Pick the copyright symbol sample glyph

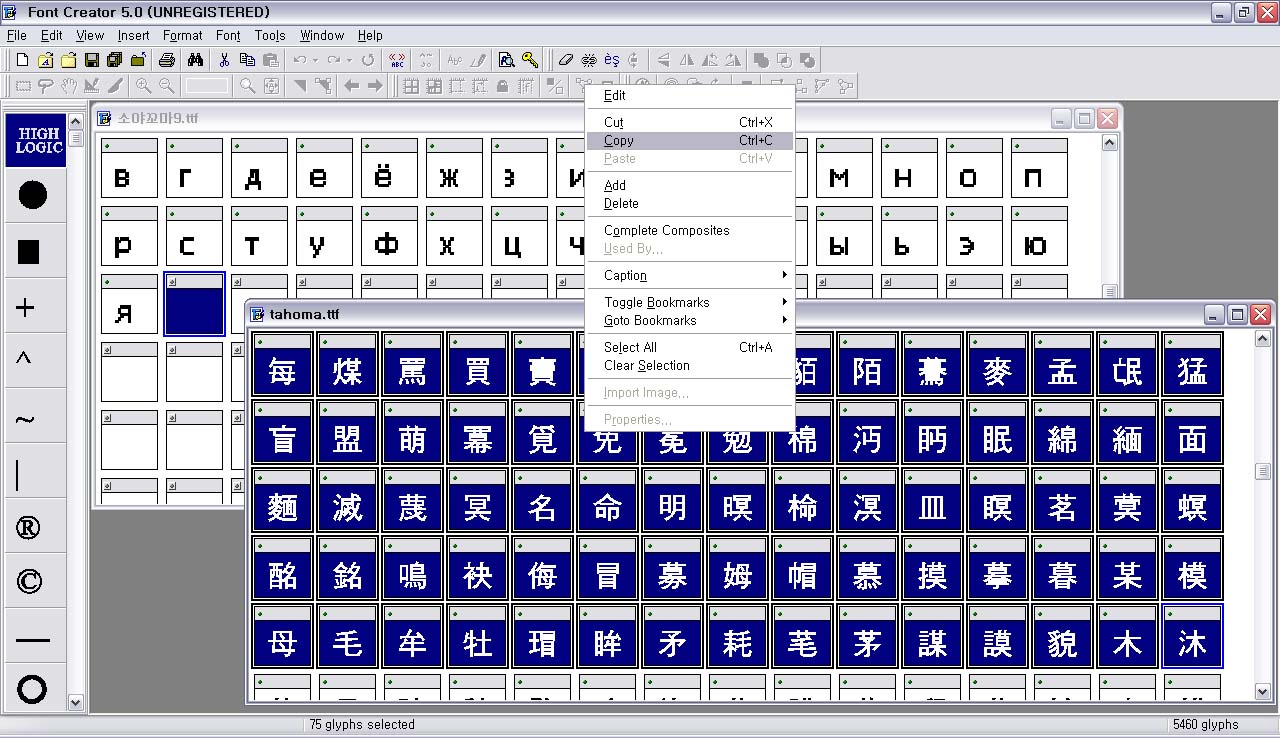[30, 581]
